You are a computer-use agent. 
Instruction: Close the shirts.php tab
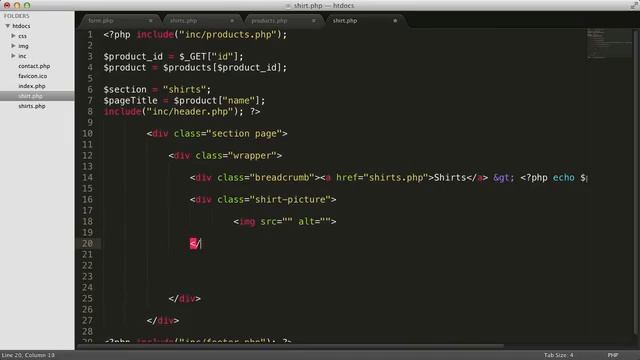[232, 20]
